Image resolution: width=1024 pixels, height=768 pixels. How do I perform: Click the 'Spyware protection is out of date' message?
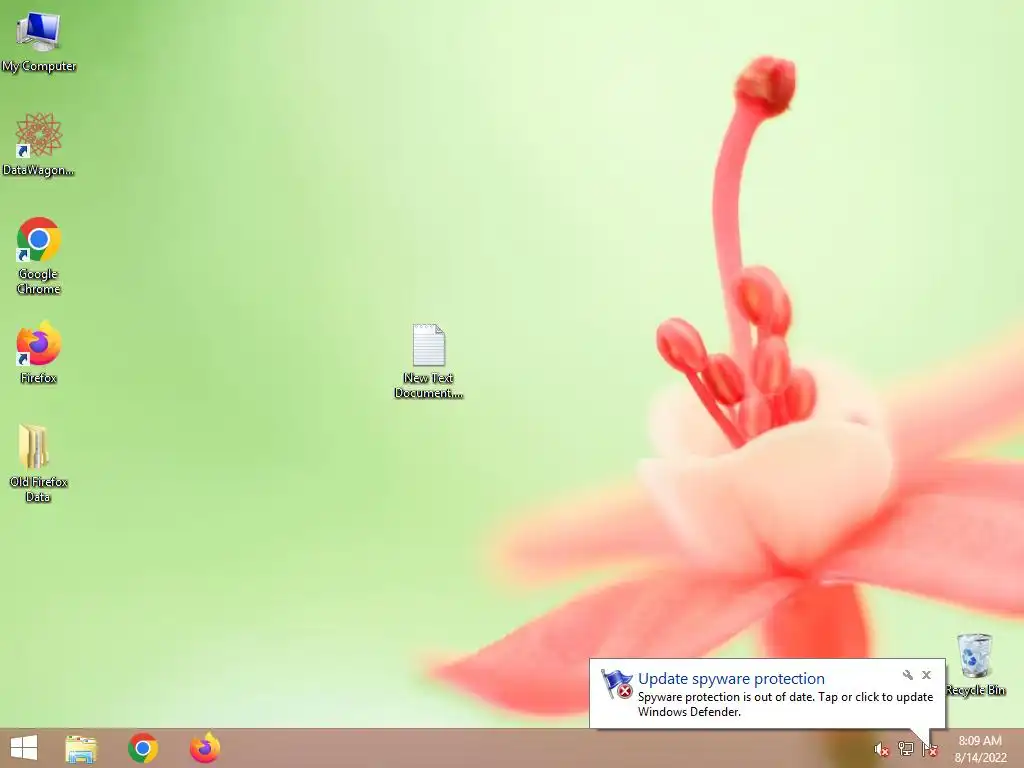tap(785, 704)
